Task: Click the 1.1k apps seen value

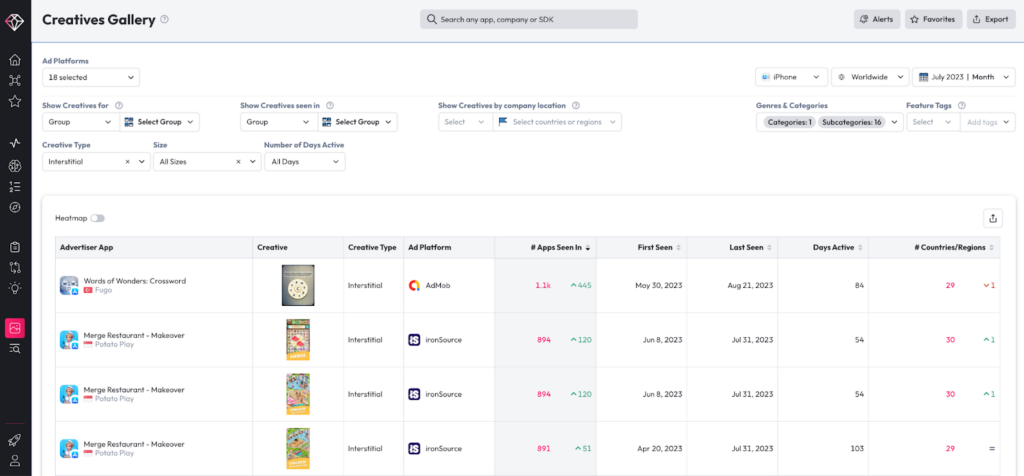Action: [543, 285]
